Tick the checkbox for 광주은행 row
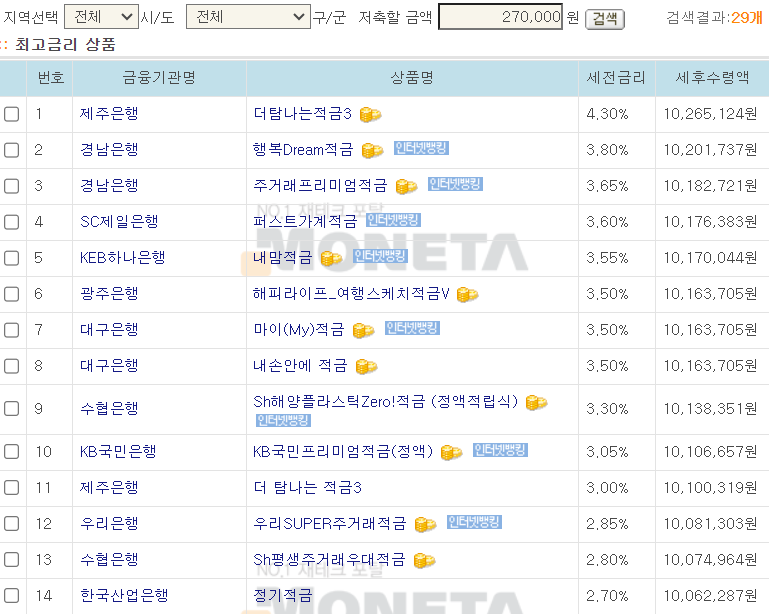769x614 pixels. point(11,294)
